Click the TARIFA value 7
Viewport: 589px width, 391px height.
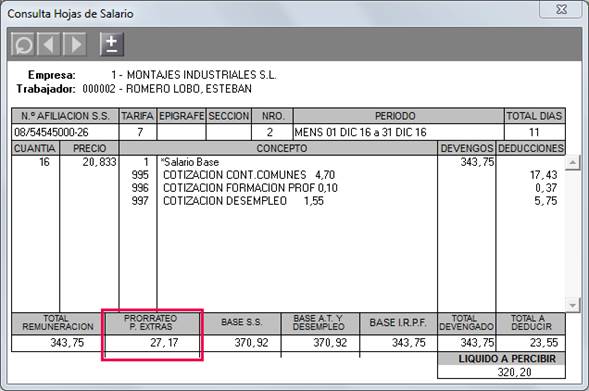(x=140, y=132)
